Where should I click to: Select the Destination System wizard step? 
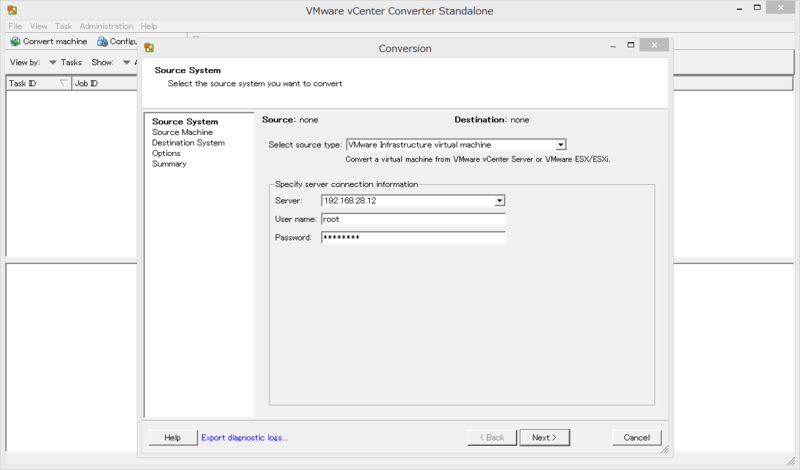point(188,143)
